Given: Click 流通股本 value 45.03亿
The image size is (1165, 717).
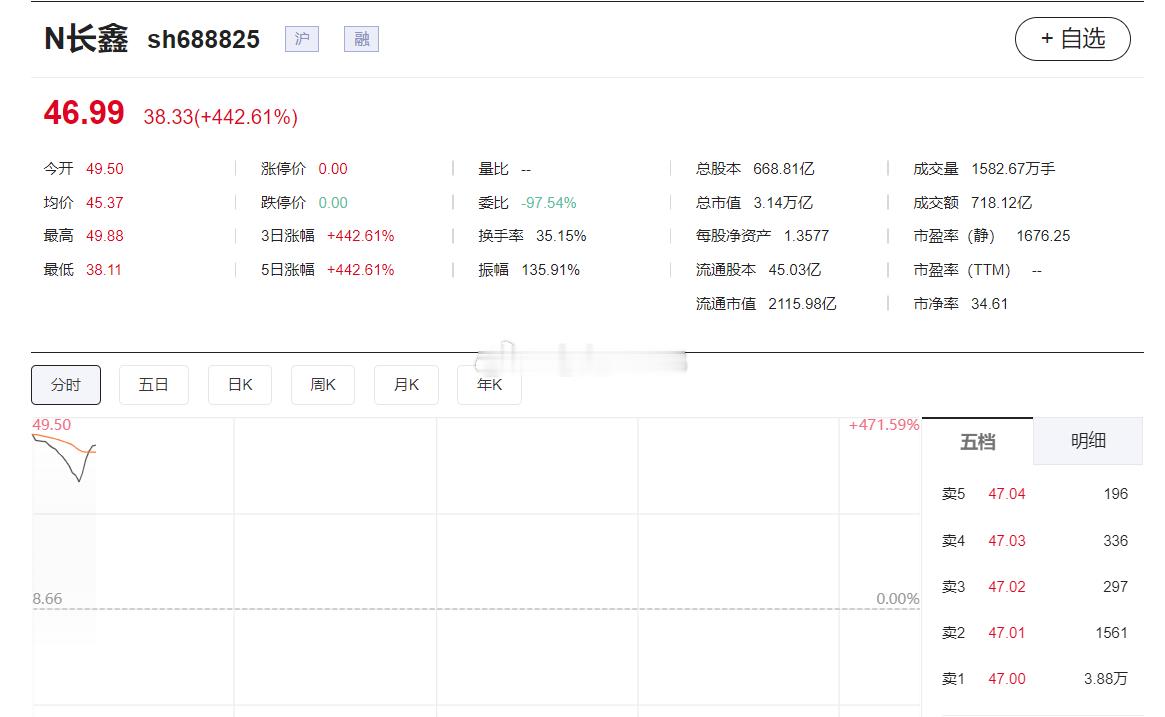Looking at the screenshot, I should coord(794,270).
